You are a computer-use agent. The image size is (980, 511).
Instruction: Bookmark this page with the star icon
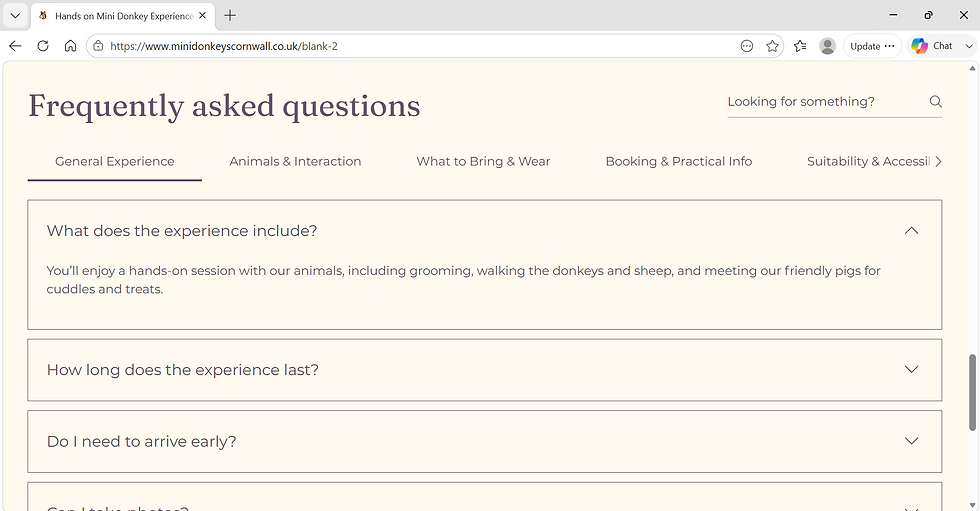(772, 46)
